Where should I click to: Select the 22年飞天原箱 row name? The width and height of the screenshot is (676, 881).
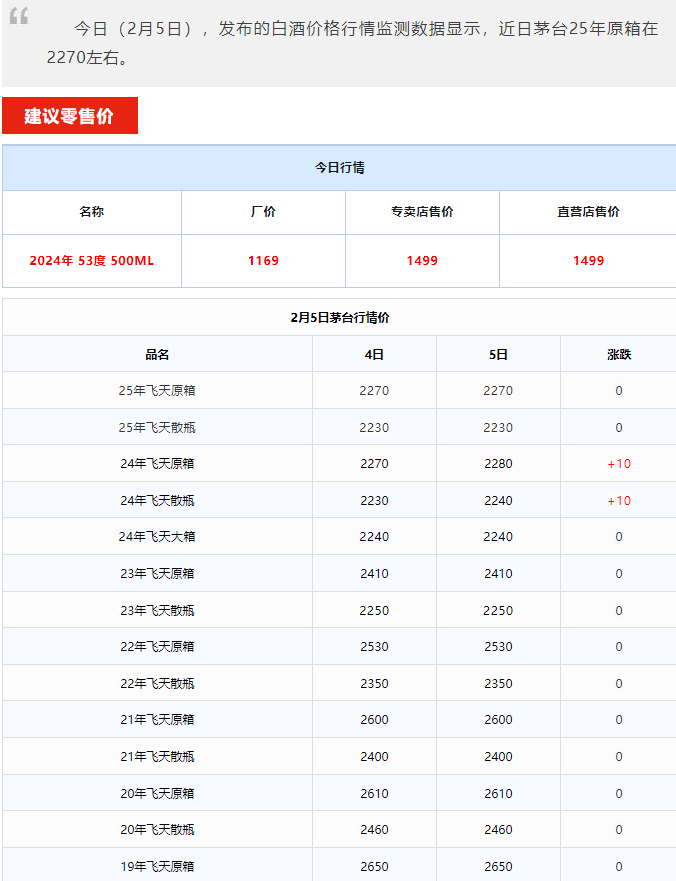(157, 647)
